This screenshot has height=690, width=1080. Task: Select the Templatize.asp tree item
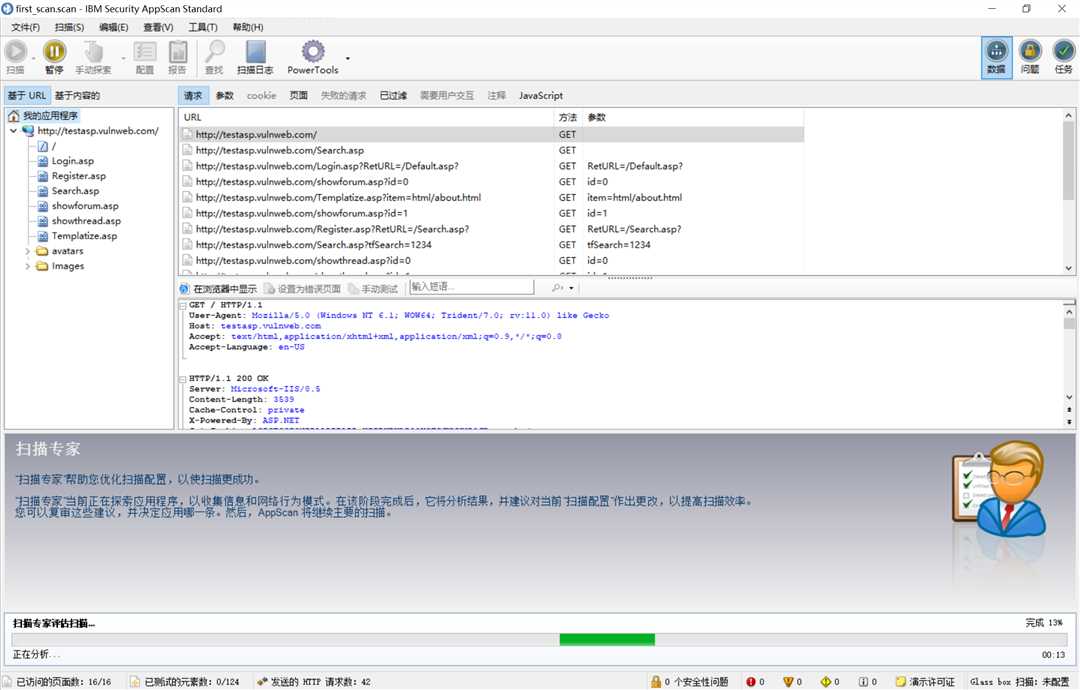(84, 236)
